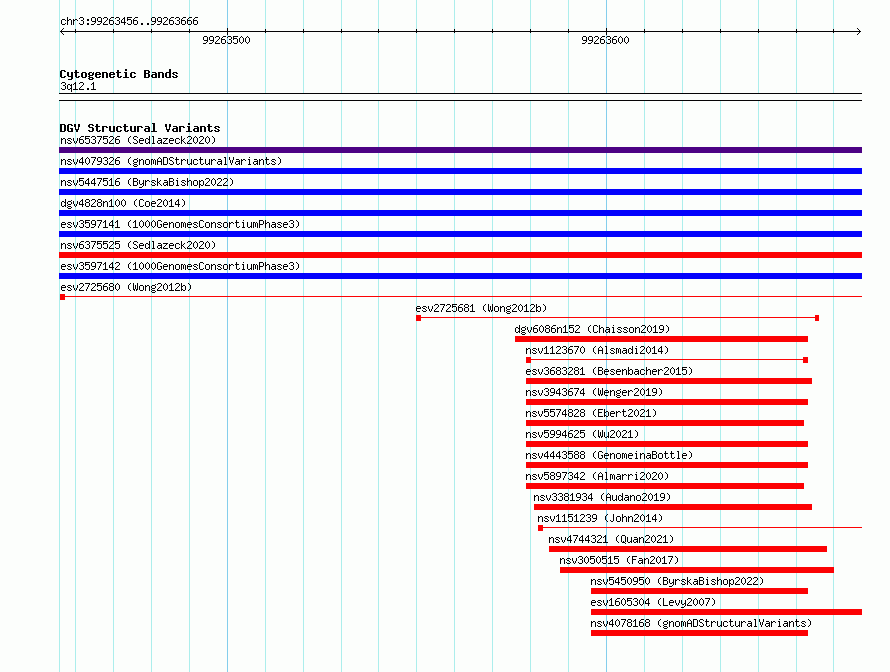Select the nsv4744321 (Quan2021) variant bar
The image size is (890, 672).
coord(688,549)
